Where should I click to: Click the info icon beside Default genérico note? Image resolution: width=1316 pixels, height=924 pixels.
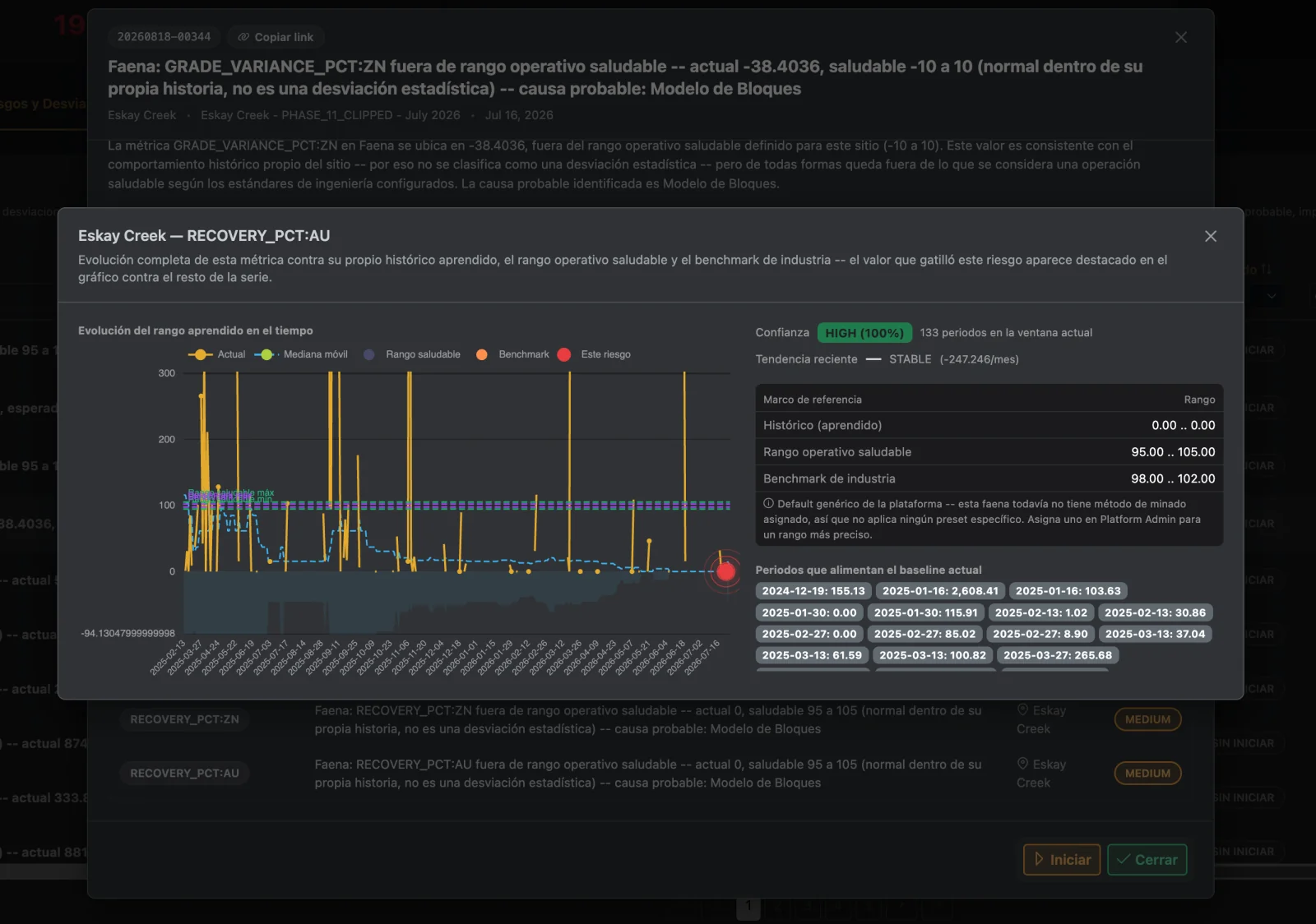coord(768,503)
